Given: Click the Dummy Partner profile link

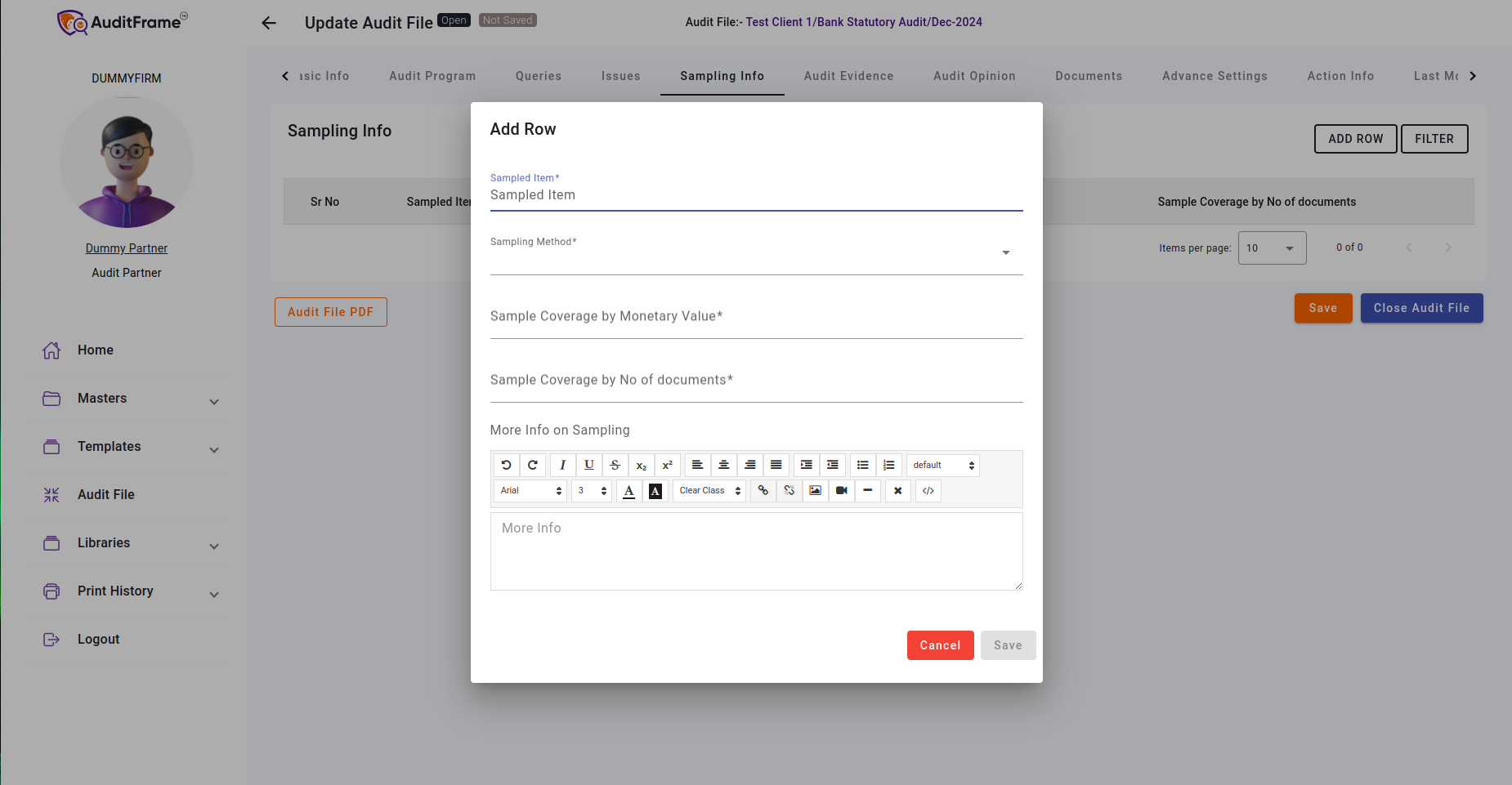Looking at the screenshot, I should 127,248.
